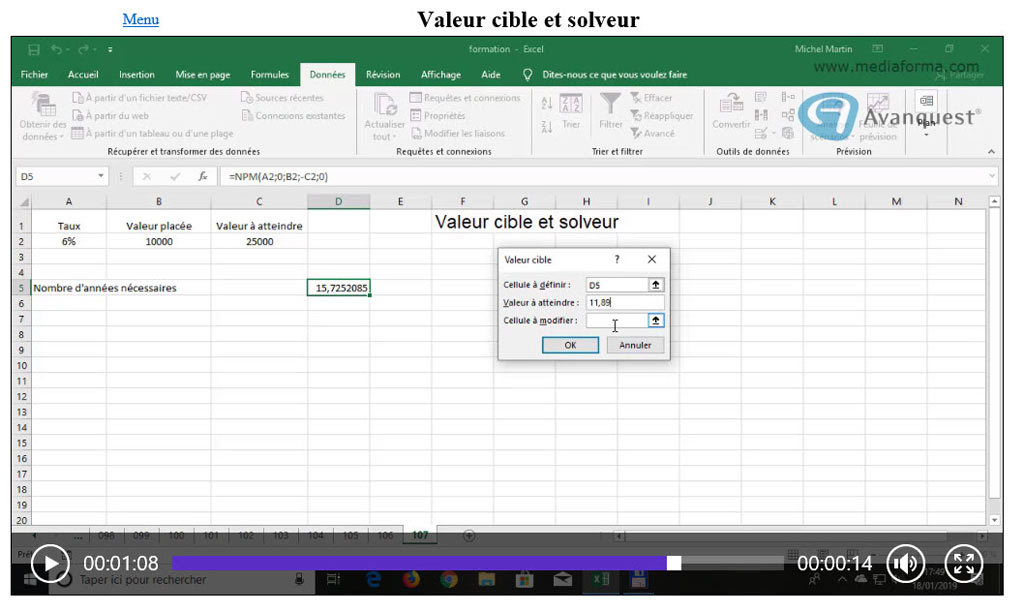Open the Name Box dropdown arrow

pyautogui.click(x=100, y=176)
